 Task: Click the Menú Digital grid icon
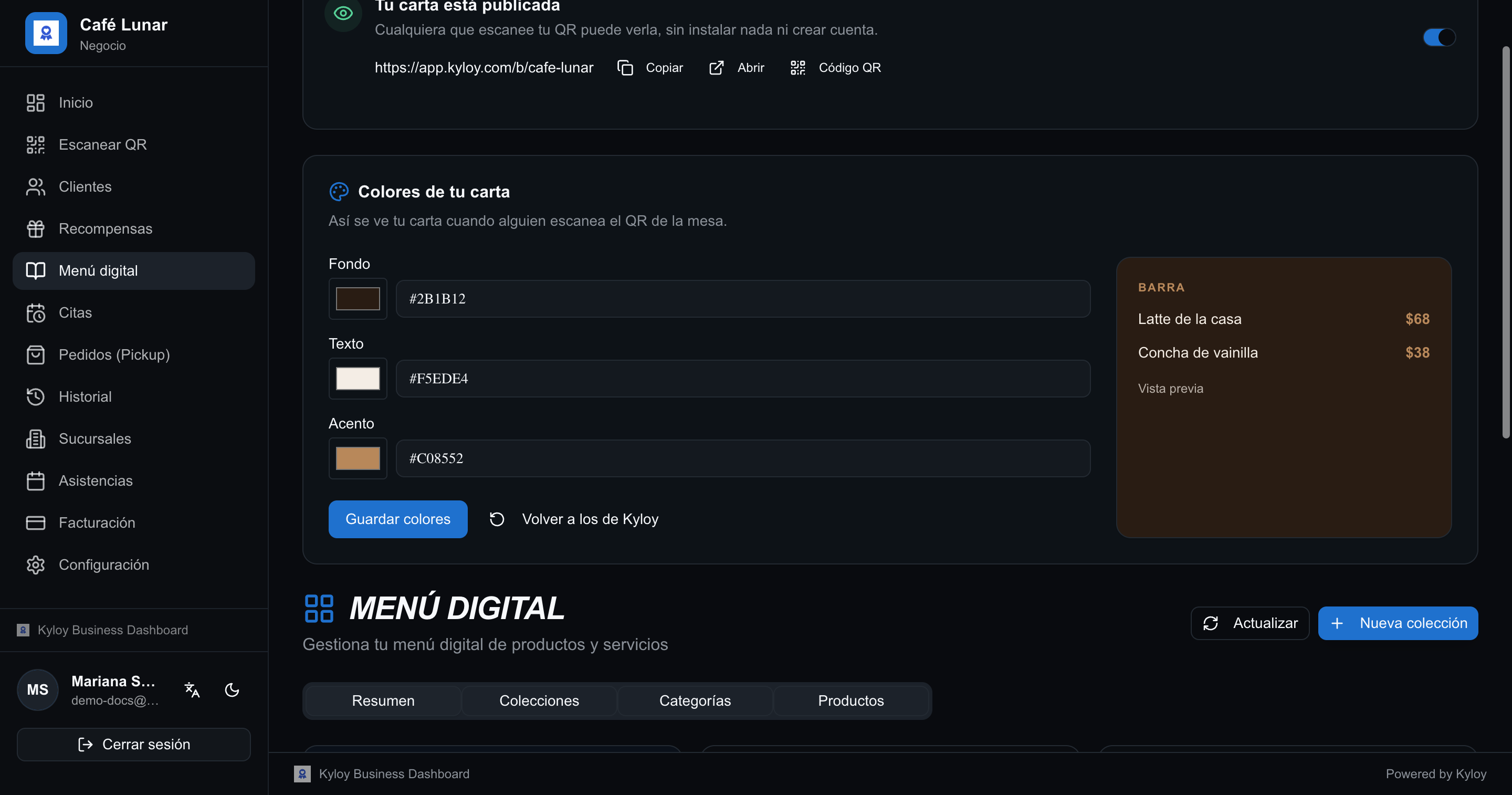pos(319,608)
